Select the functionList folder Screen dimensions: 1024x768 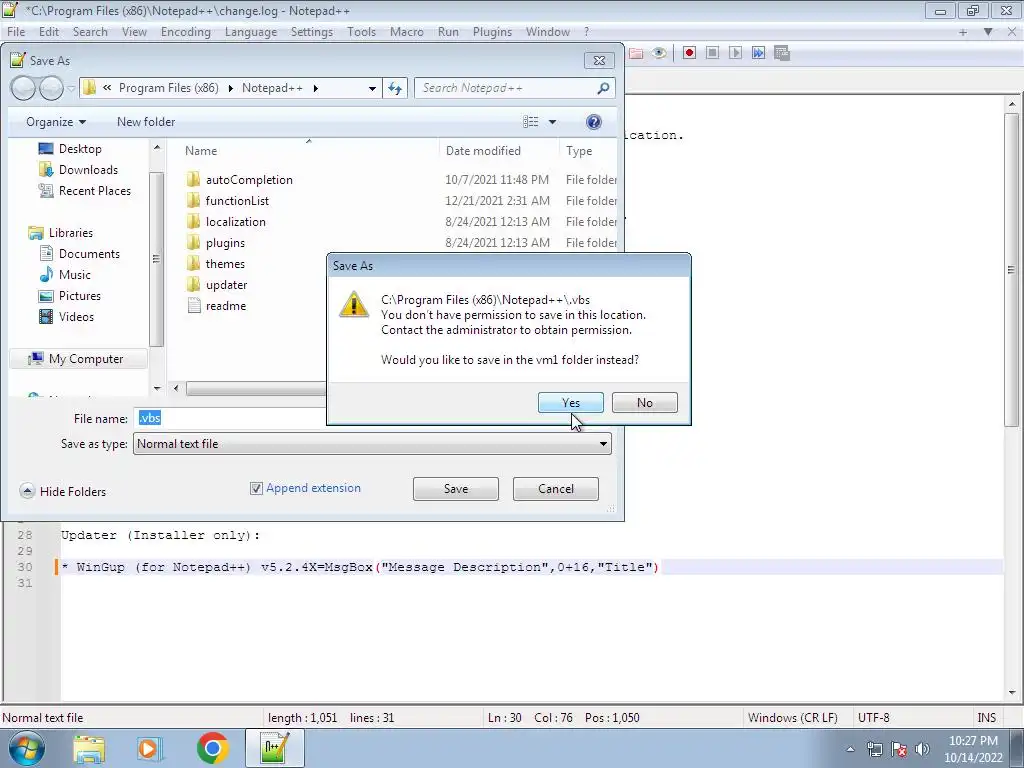[x=237, y=200]
